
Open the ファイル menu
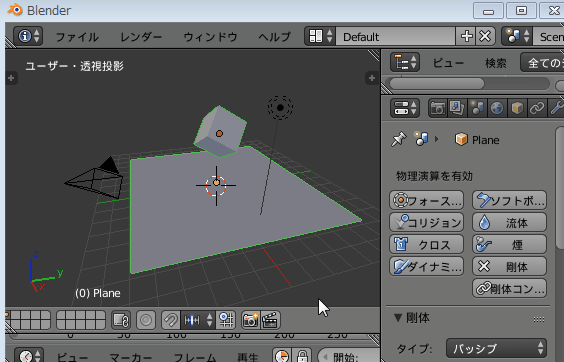click(77, 37)
